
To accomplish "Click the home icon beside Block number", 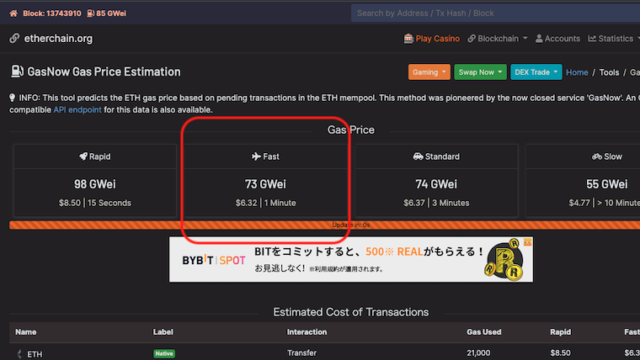I will (x=13, y=13).
